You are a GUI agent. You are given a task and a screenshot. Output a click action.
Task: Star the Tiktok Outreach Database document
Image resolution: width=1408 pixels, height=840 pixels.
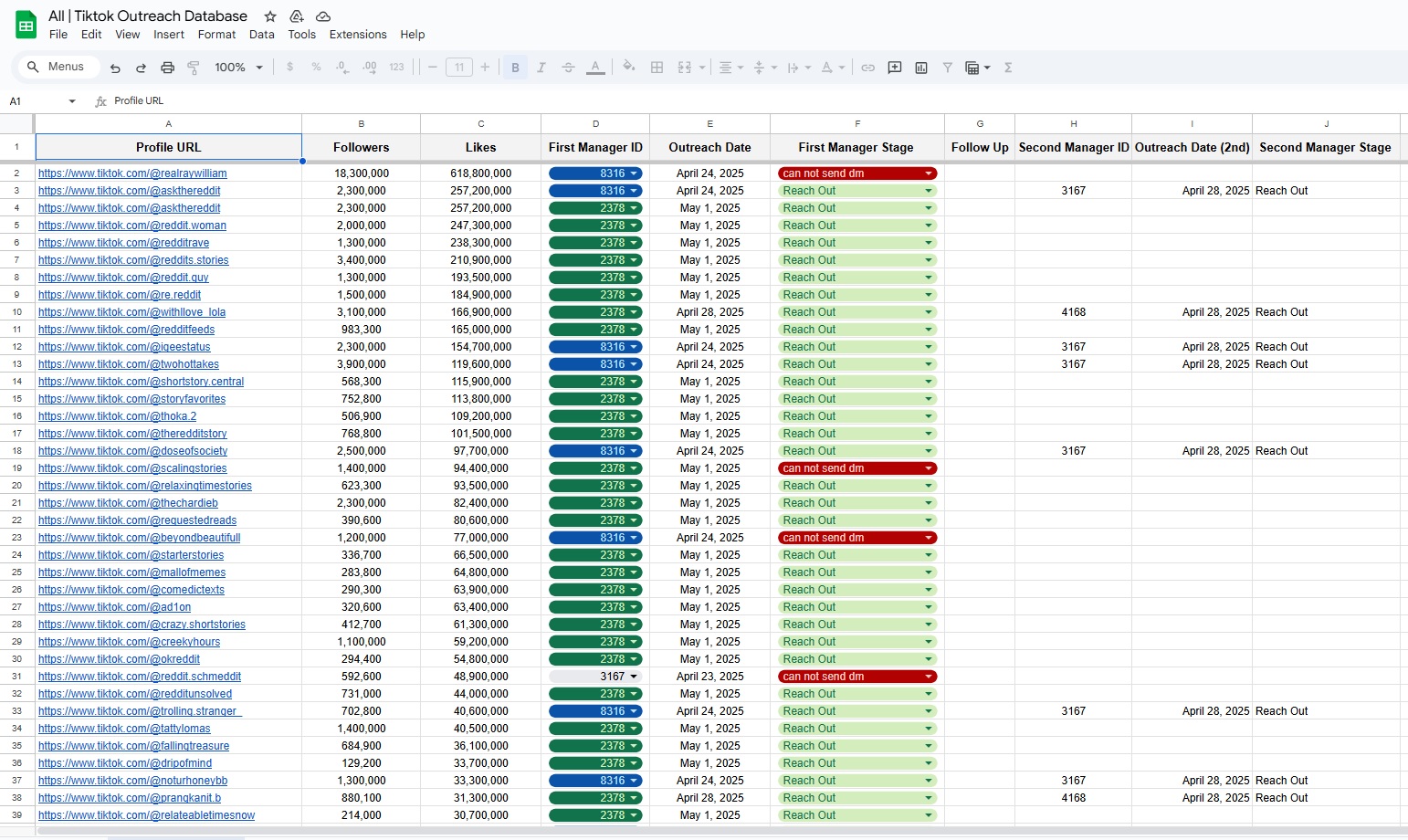(x=270, y=16)
